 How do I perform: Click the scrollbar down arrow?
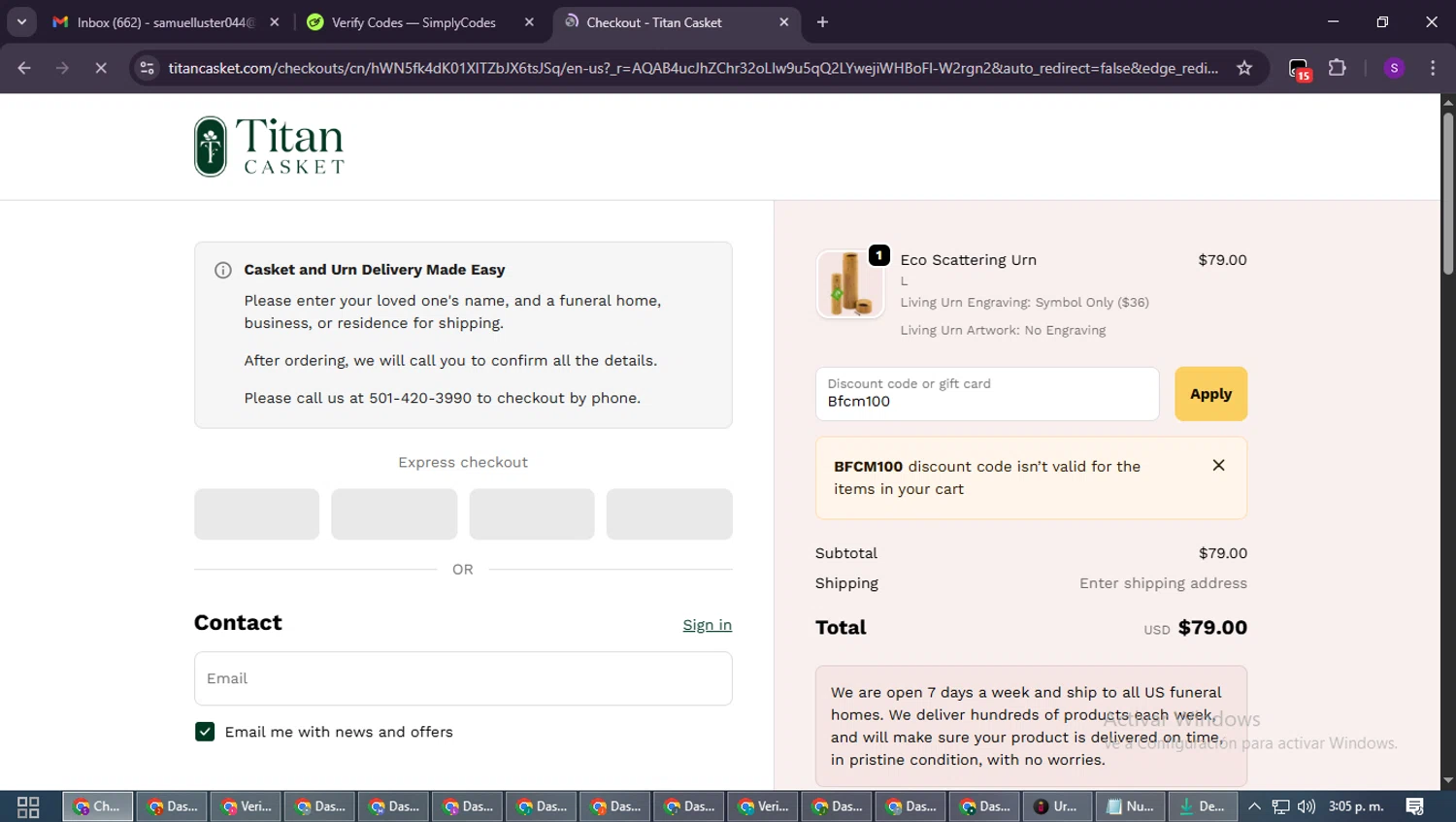coord(1447,780)
